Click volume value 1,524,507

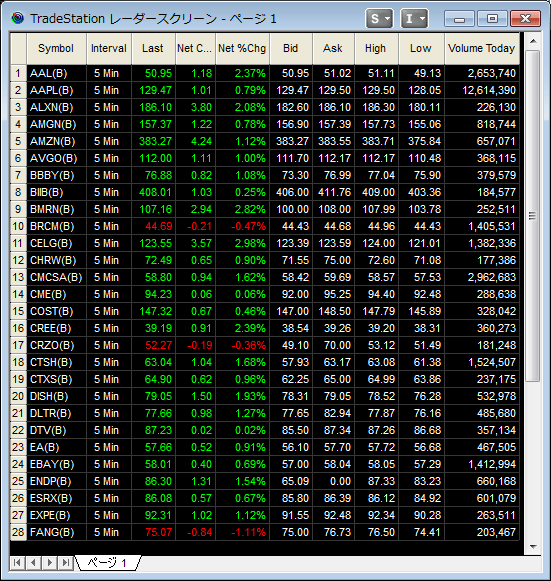click(x=482, y=362)
